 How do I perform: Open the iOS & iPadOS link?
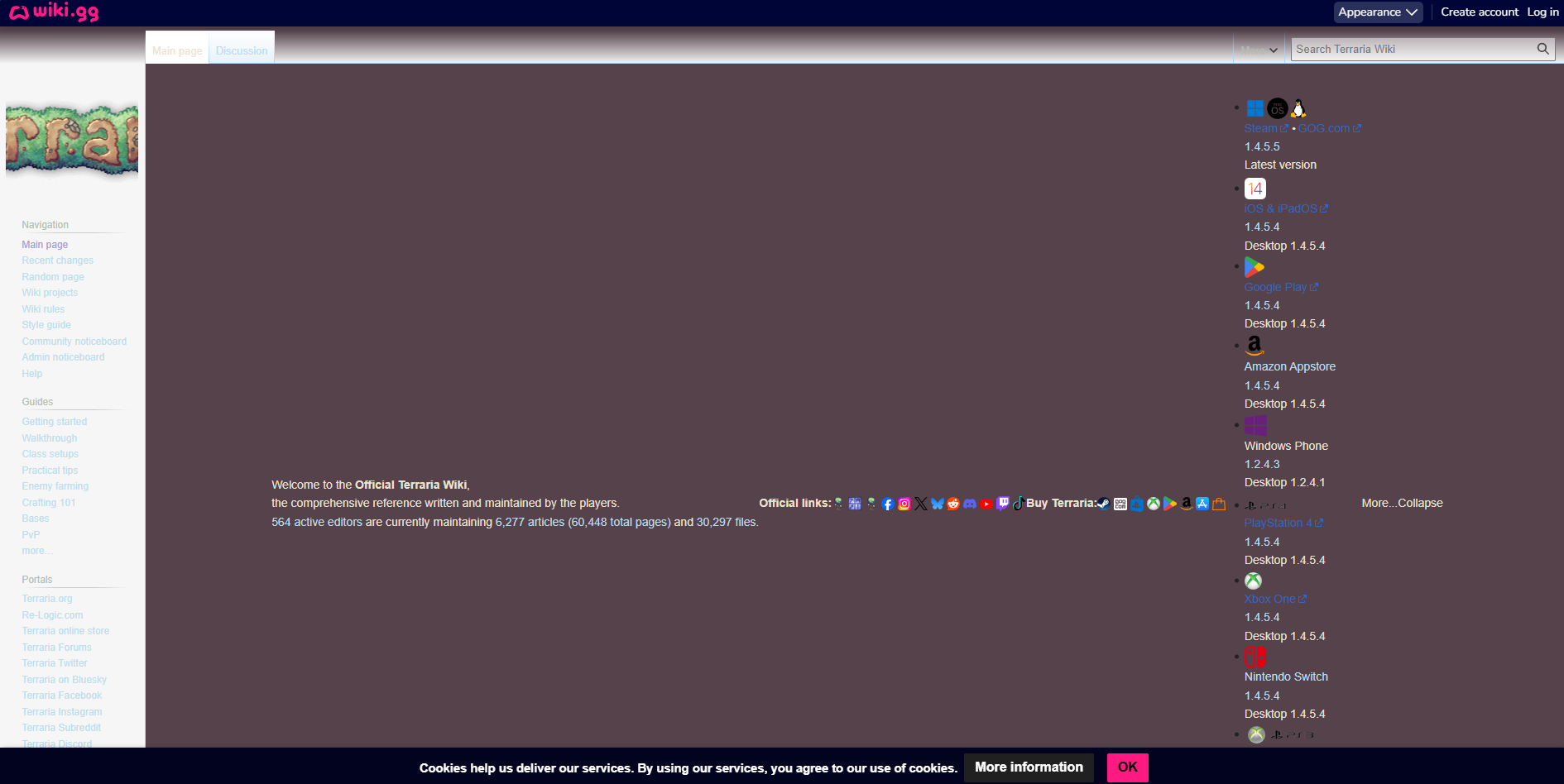1286,208
